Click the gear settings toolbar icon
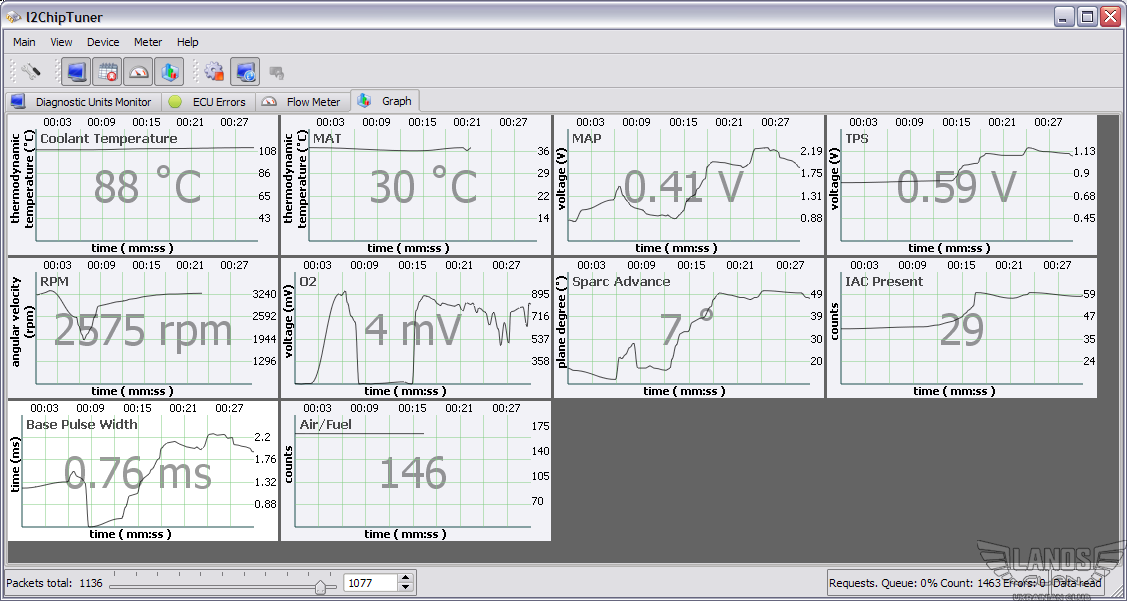Image resolution: width=1127 pixels, height=601 pixels. click(214, 72)
